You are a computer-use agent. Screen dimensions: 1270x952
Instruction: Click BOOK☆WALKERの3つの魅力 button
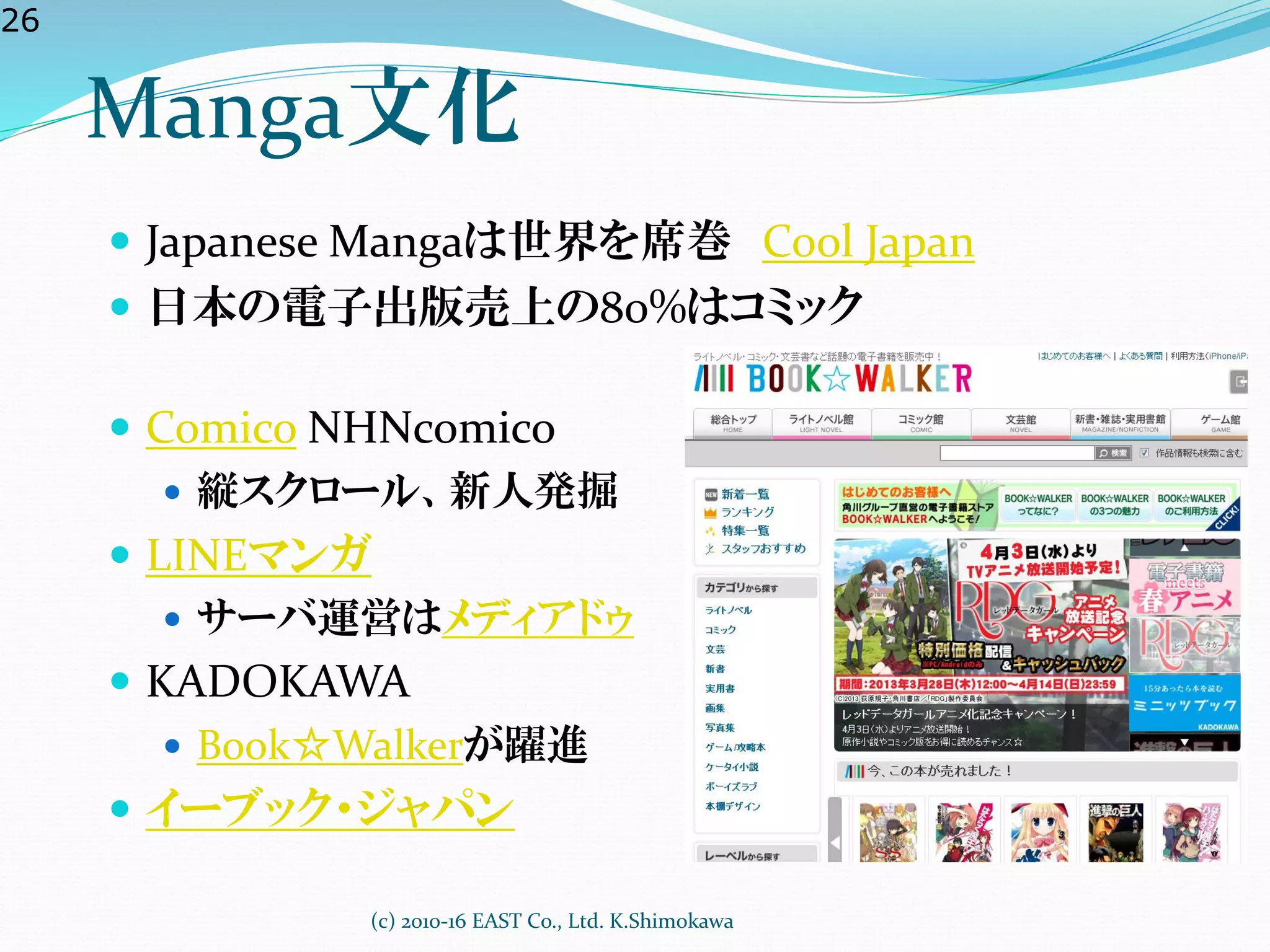click(x=1115, y=505)
